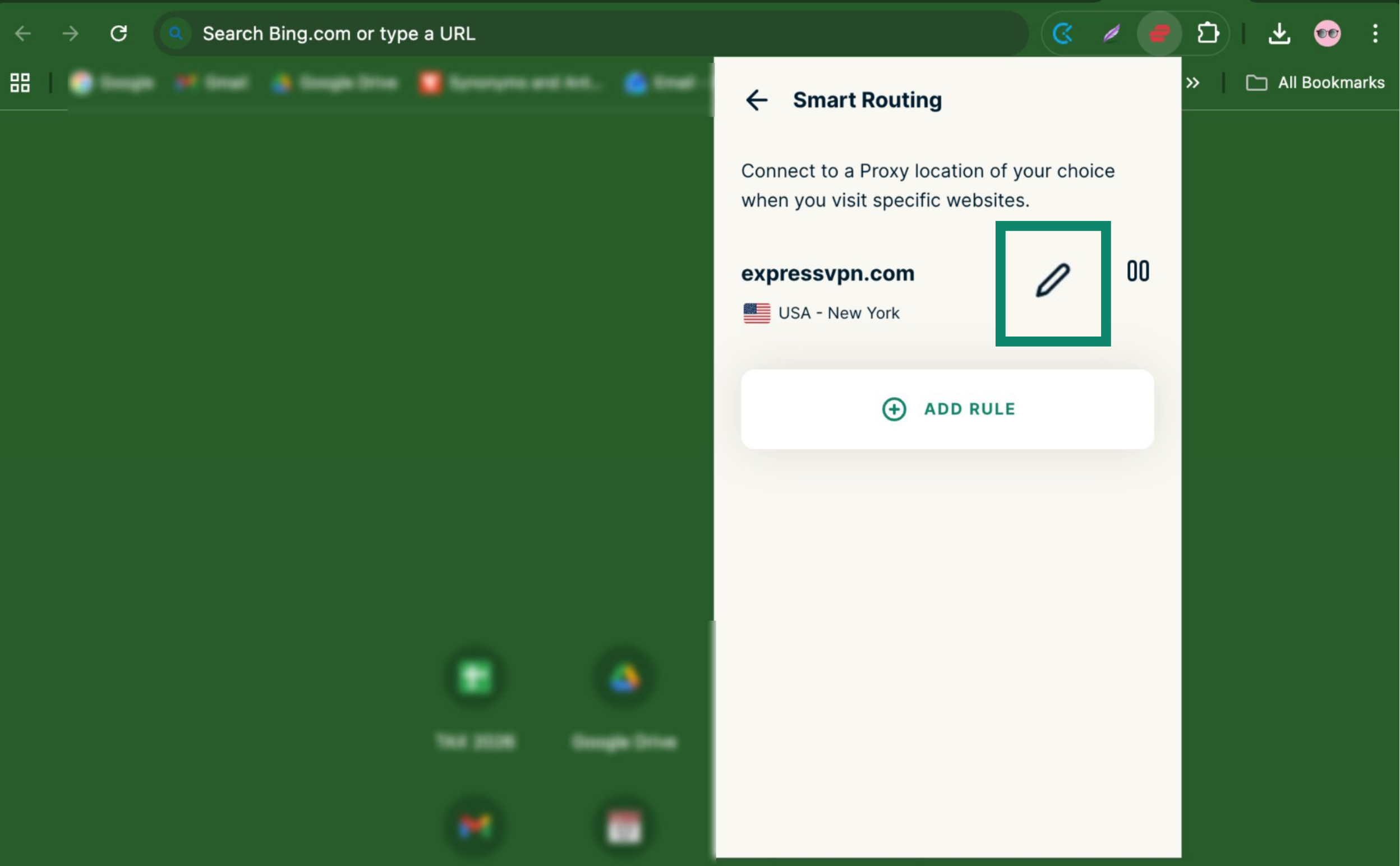
Task: Click the ADD RULE button
Action: point(947,409)
